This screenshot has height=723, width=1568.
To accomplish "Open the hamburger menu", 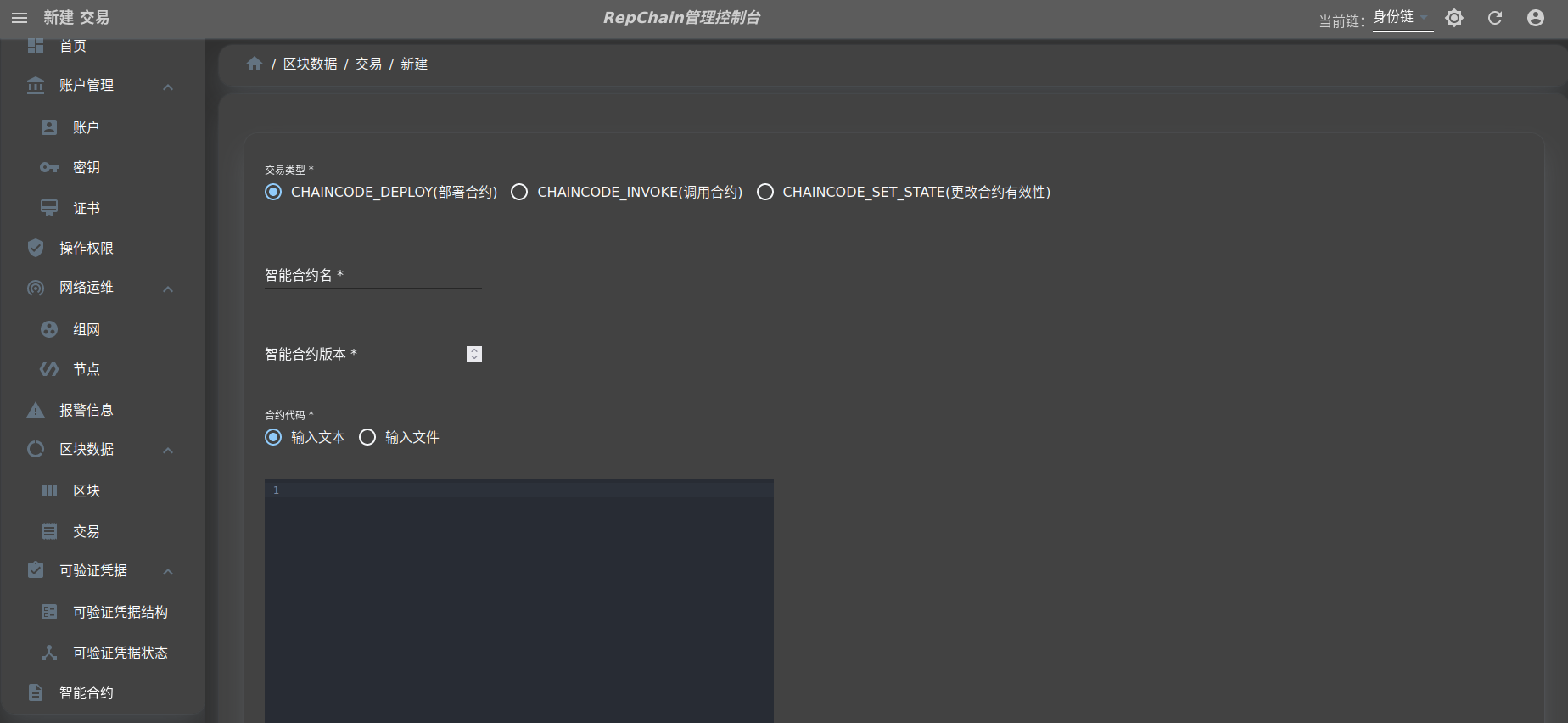I will click(20, 18).
